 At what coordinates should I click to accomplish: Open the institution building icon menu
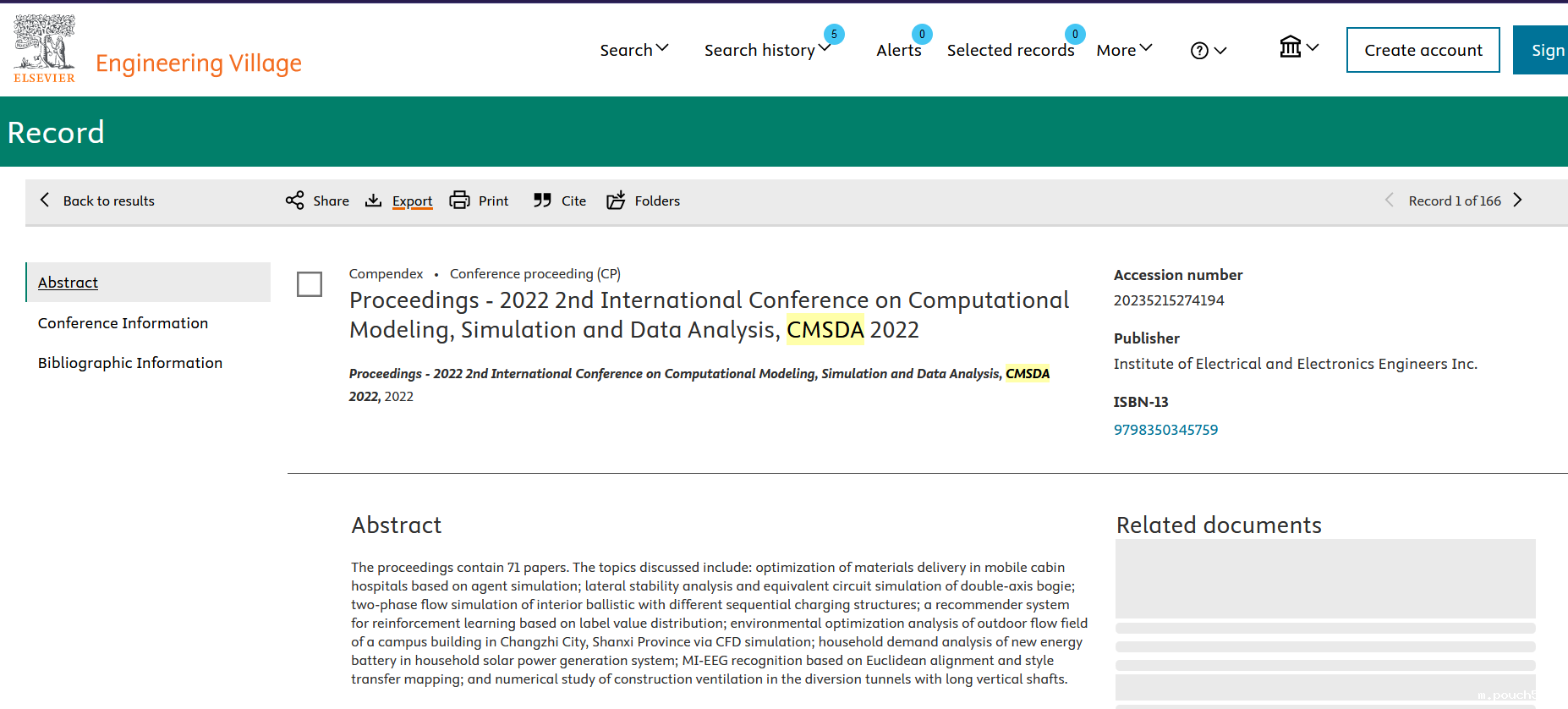[1298, 47]
